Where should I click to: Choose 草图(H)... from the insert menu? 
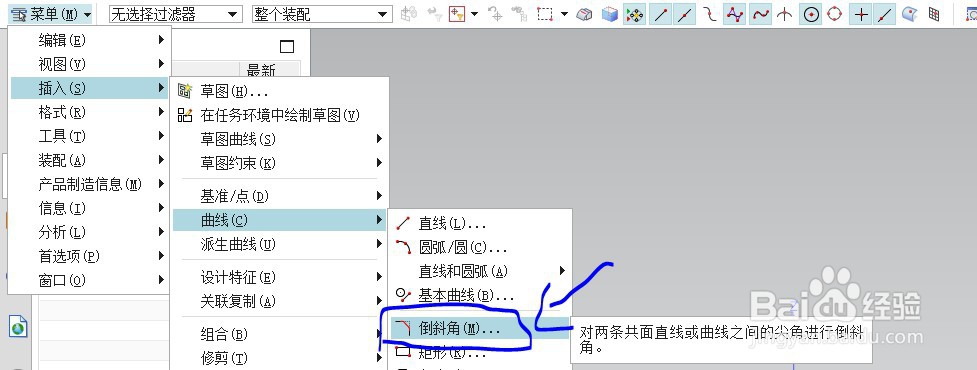[x=280, y=91]
